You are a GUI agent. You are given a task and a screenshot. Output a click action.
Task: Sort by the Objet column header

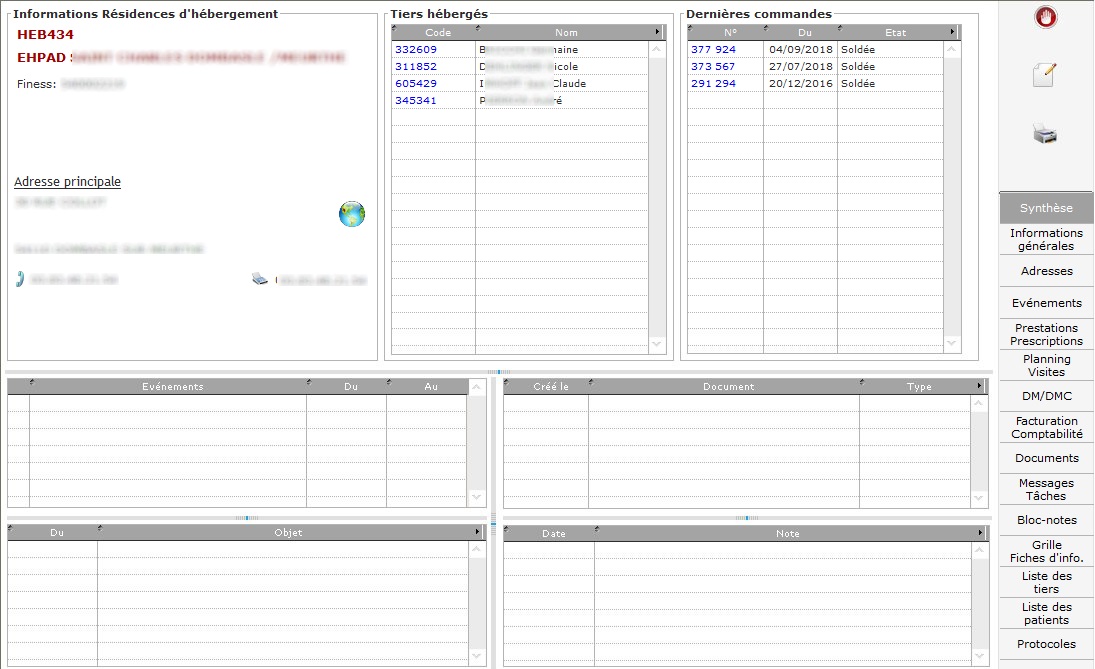[x=288, y=532]
